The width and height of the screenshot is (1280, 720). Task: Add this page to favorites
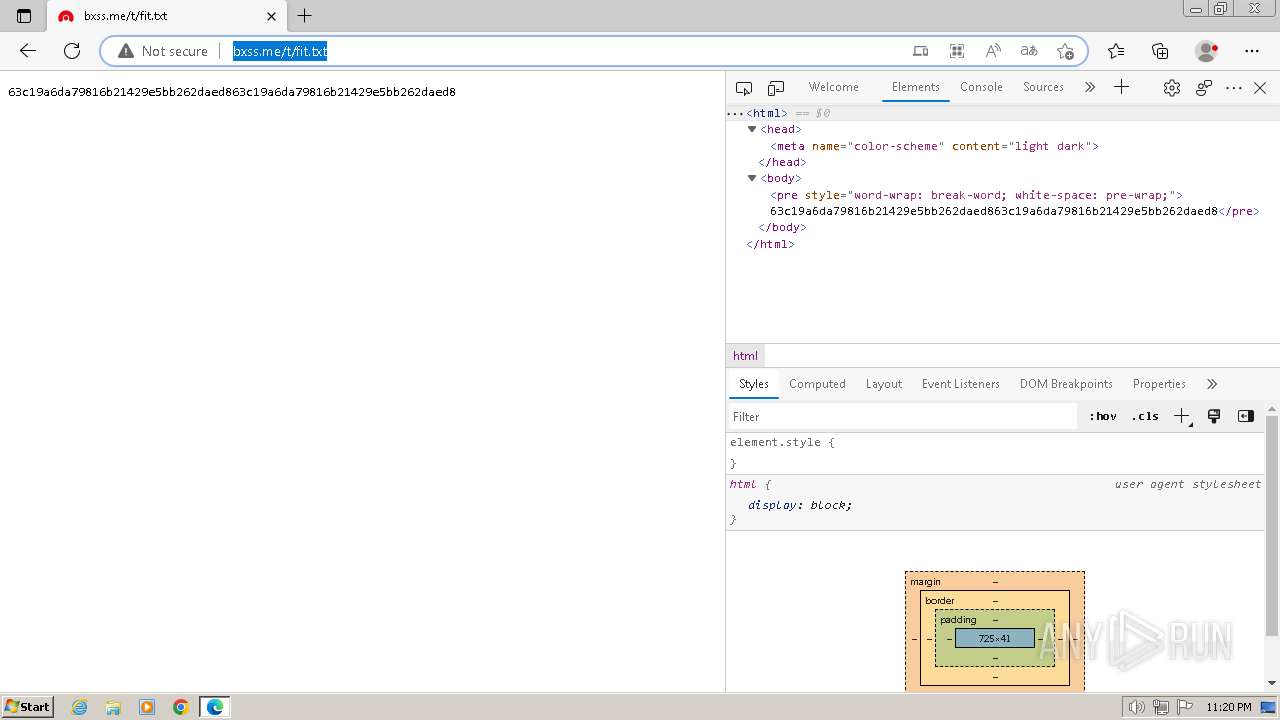click(1065, 51)
